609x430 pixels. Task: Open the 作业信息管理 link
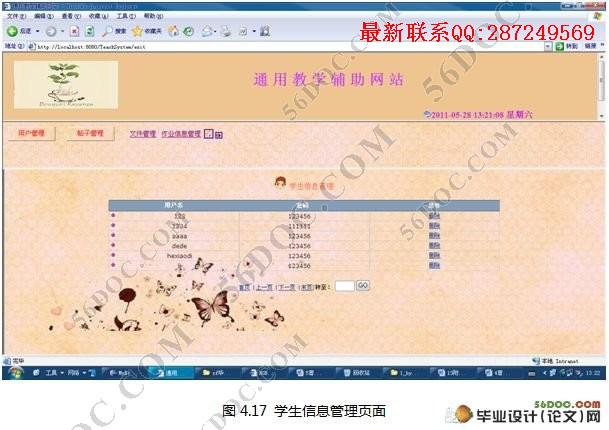click(x=181, y=134)
